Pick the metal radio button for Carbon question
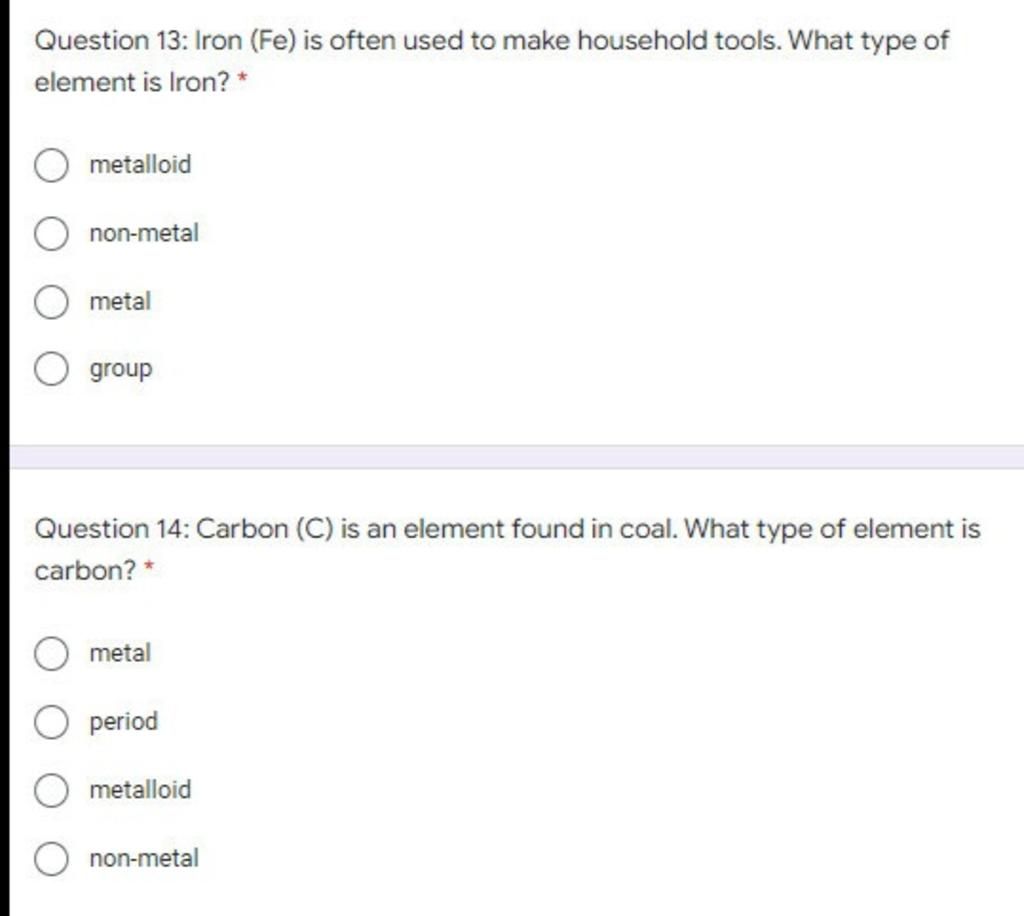 51,654
